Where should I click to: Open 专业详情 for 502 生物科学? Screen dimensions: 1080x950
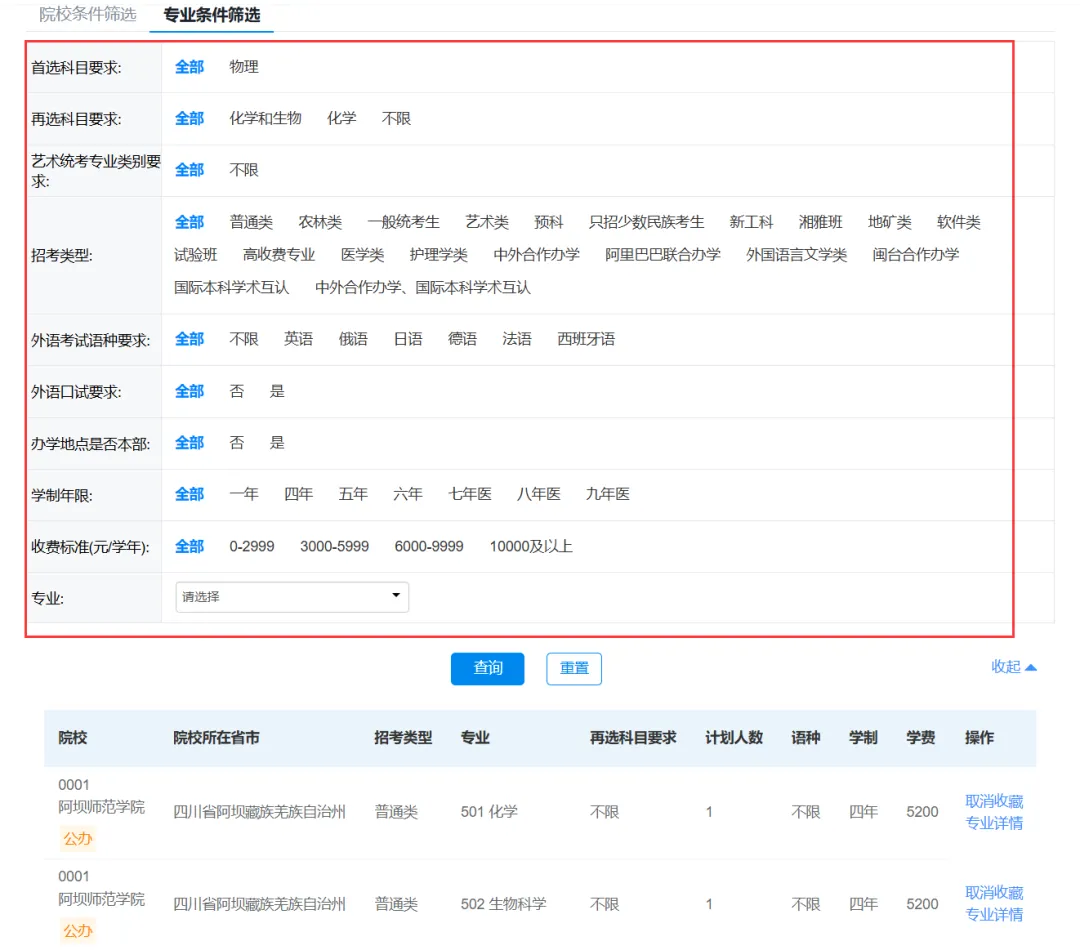pyautogui.click(x=994, y=915)
